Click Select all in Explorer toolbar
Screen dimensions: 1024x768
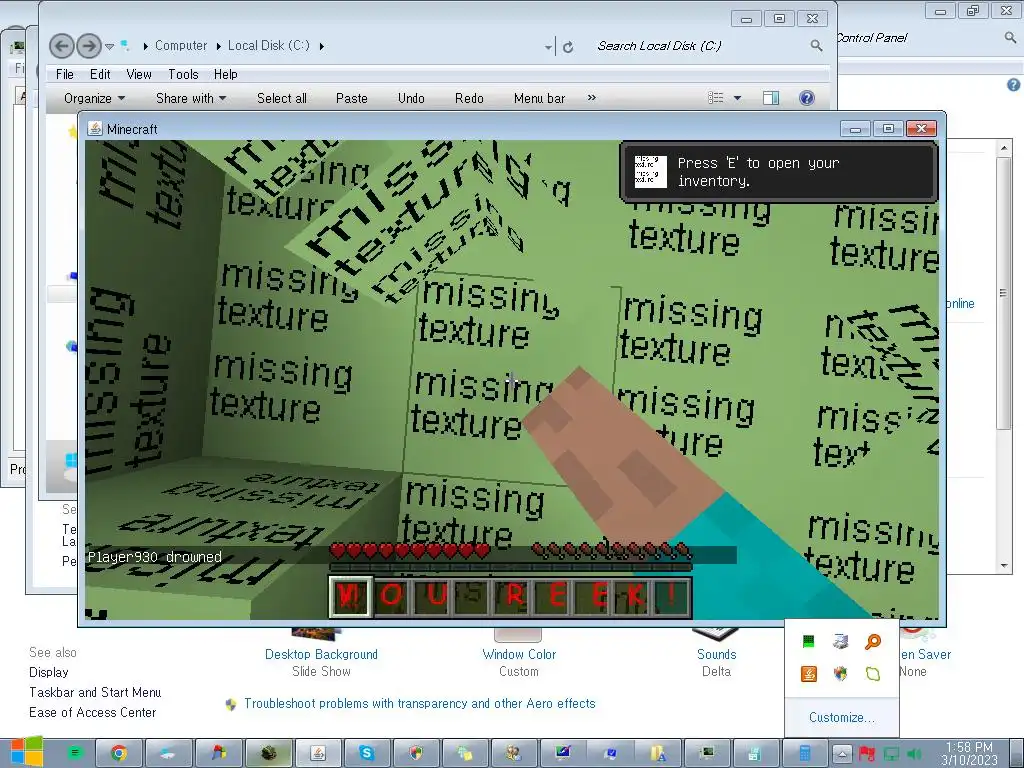281,99
